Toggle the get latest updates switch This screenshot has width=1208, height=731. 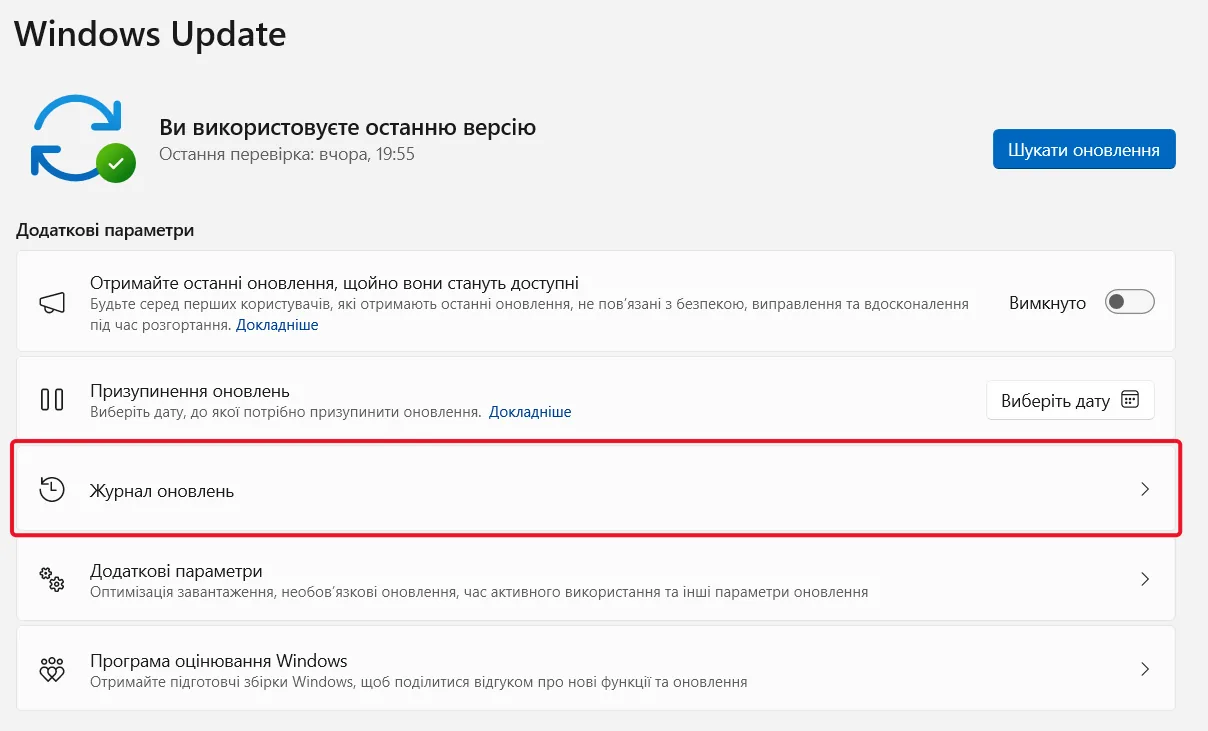[x=1130, y=302]
